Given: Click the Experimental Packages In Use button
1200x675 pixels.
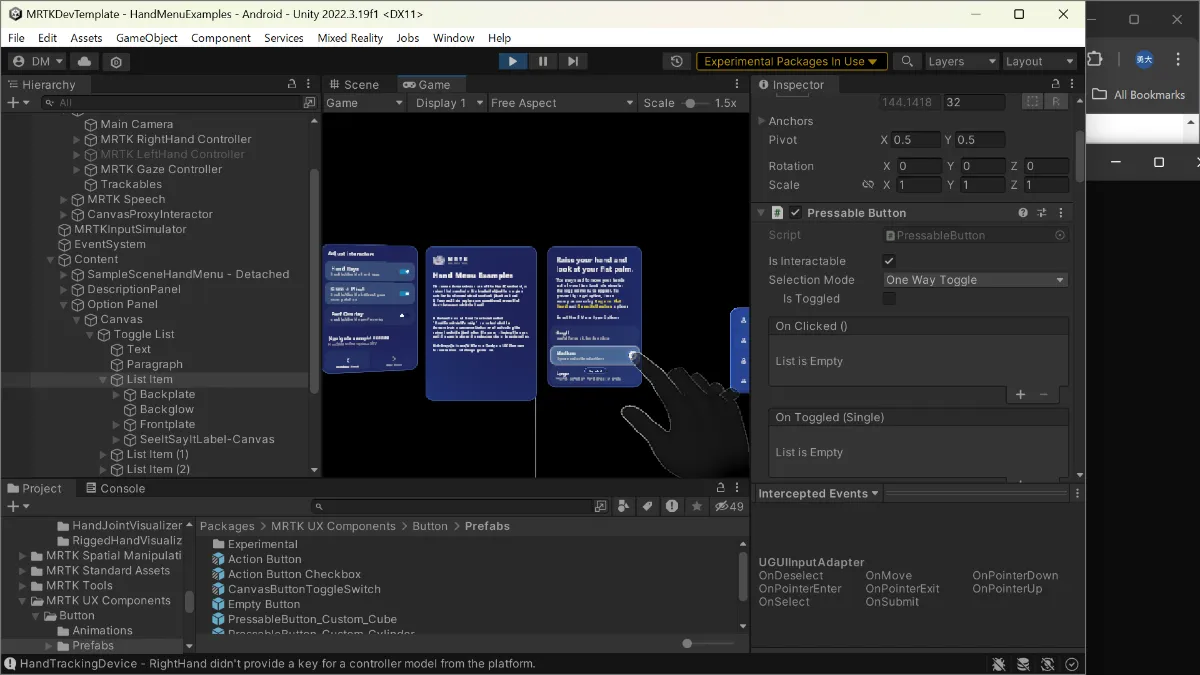Looking at the screenshot, I should click(791, 61).
